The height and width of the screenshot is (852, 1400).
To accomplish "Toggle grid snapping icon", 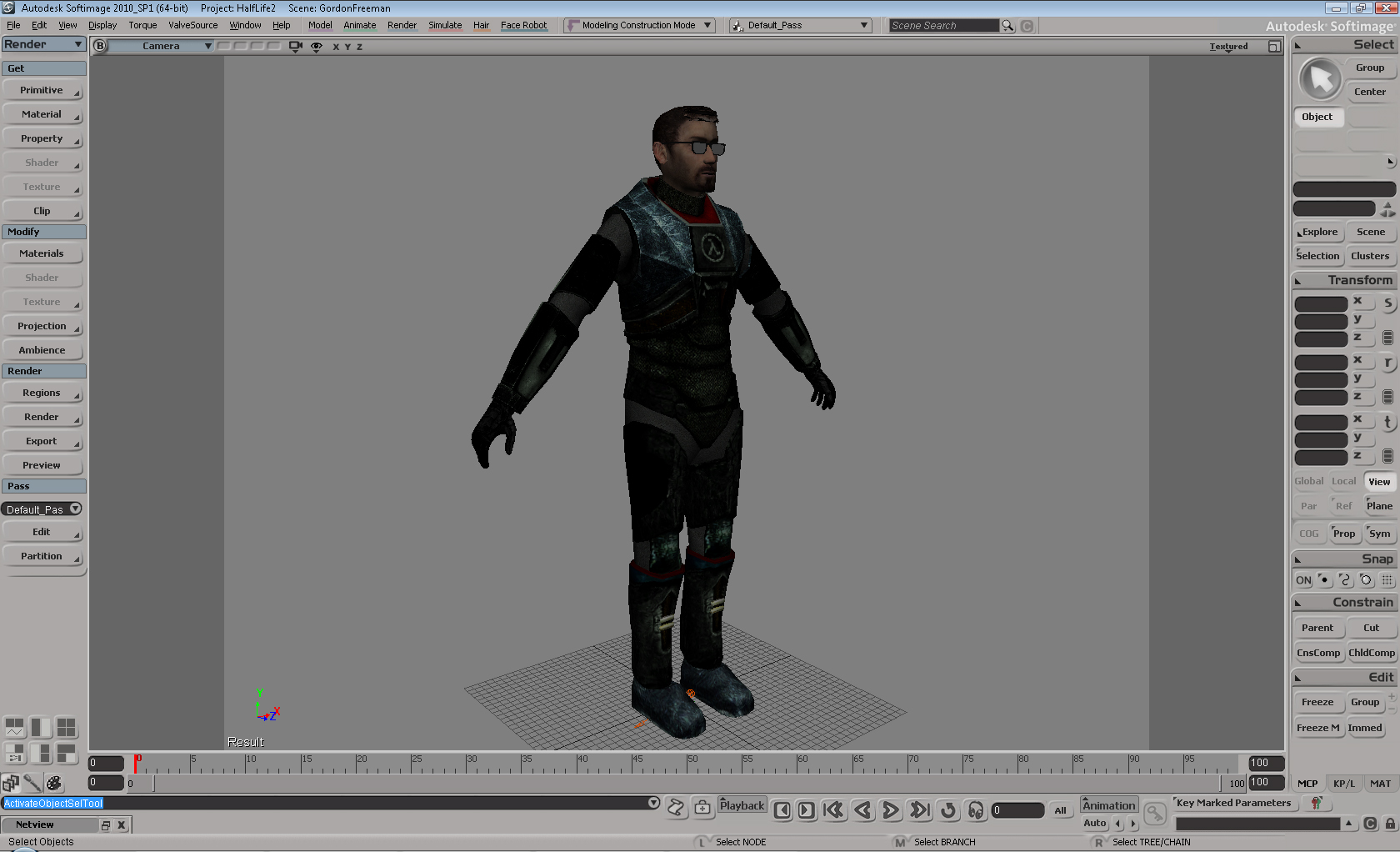I will (x=1387, y=580).
